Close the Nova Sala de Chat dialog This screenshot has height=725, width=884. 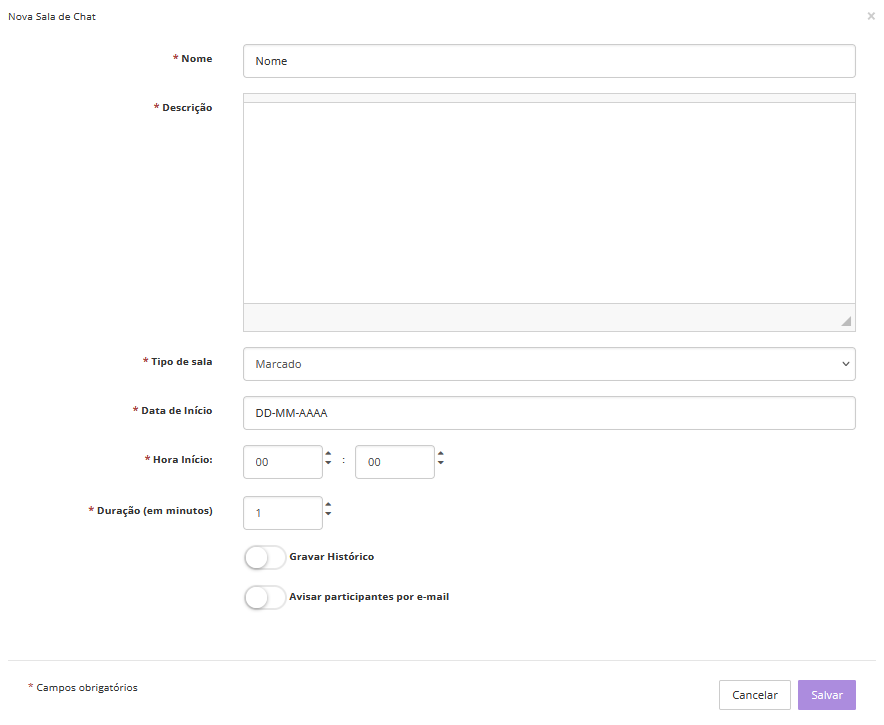[x=871, y=17]
